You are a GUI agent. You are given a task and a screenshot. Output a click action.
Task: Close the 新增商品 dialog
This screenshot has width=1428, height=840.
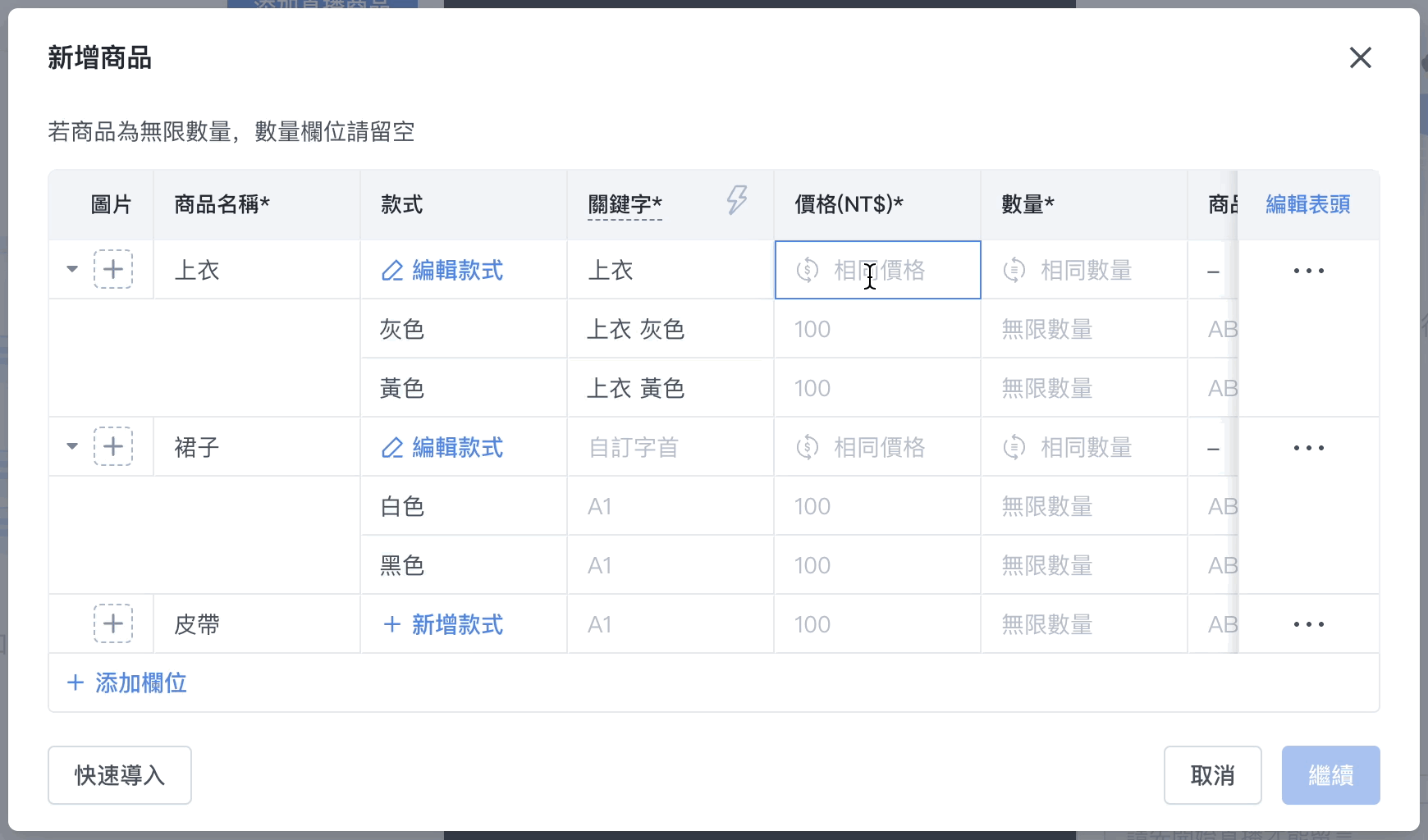pos(1360,57)
